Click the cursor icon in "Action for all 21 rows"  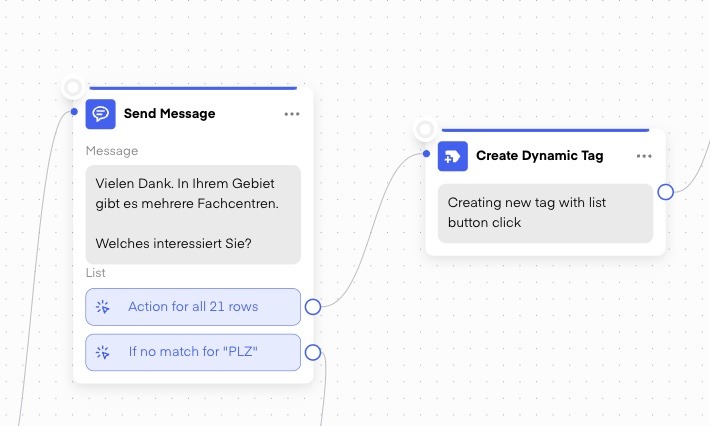[x=102, y=307]
